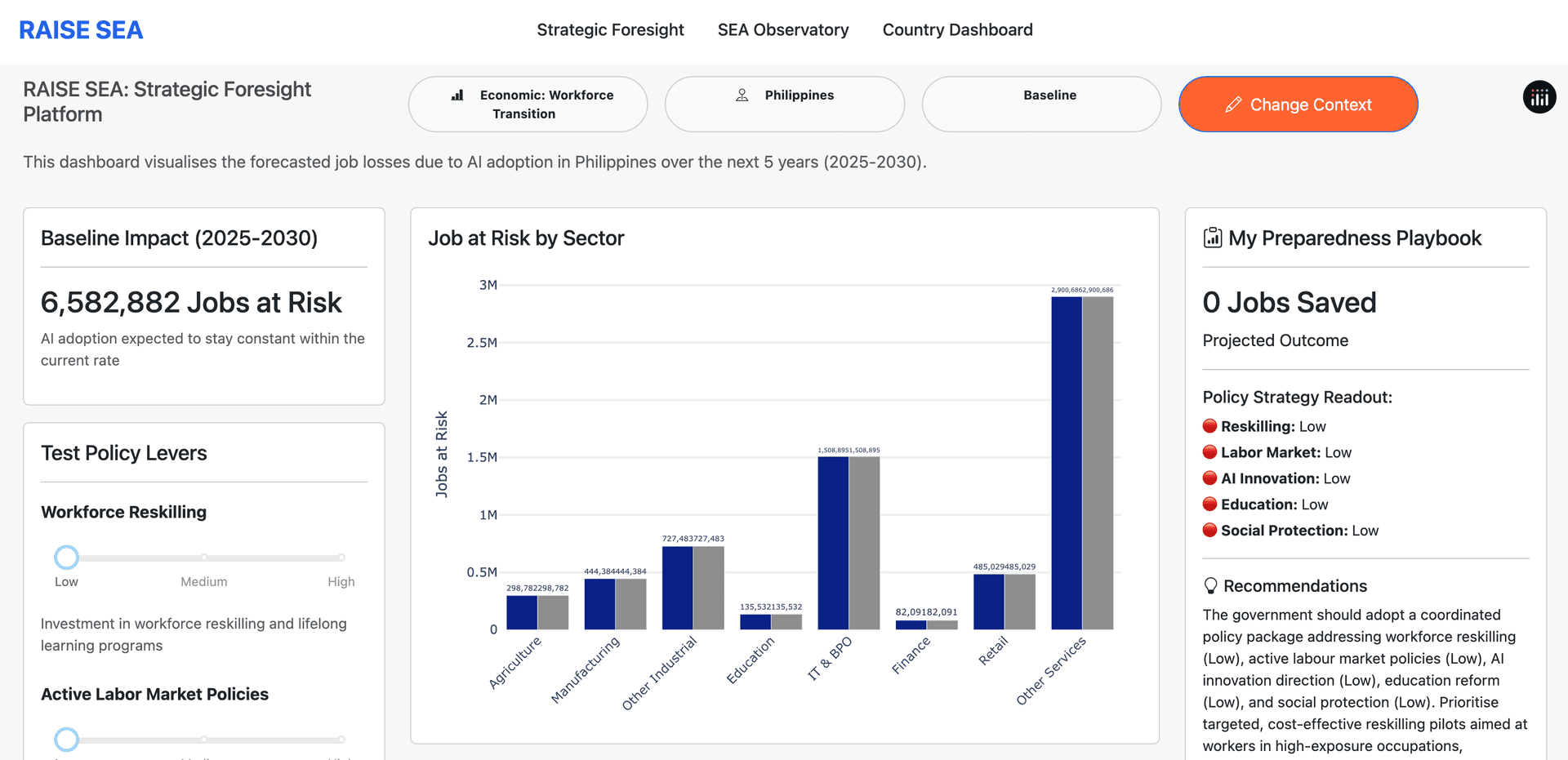Click the red Reskilling status dot

(1209, 426)
